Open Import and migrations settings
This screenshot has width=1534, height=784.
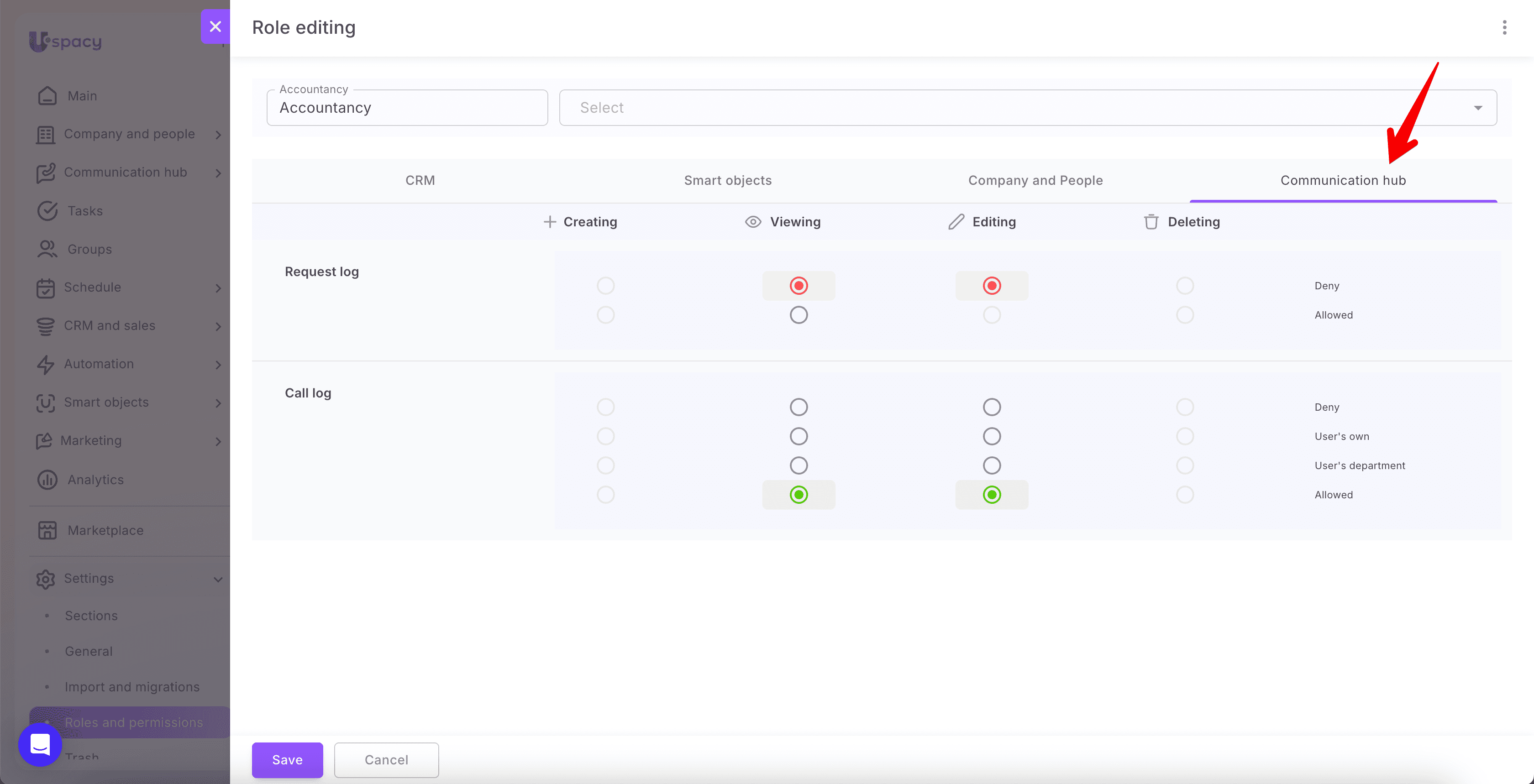(x=132, y=687)
